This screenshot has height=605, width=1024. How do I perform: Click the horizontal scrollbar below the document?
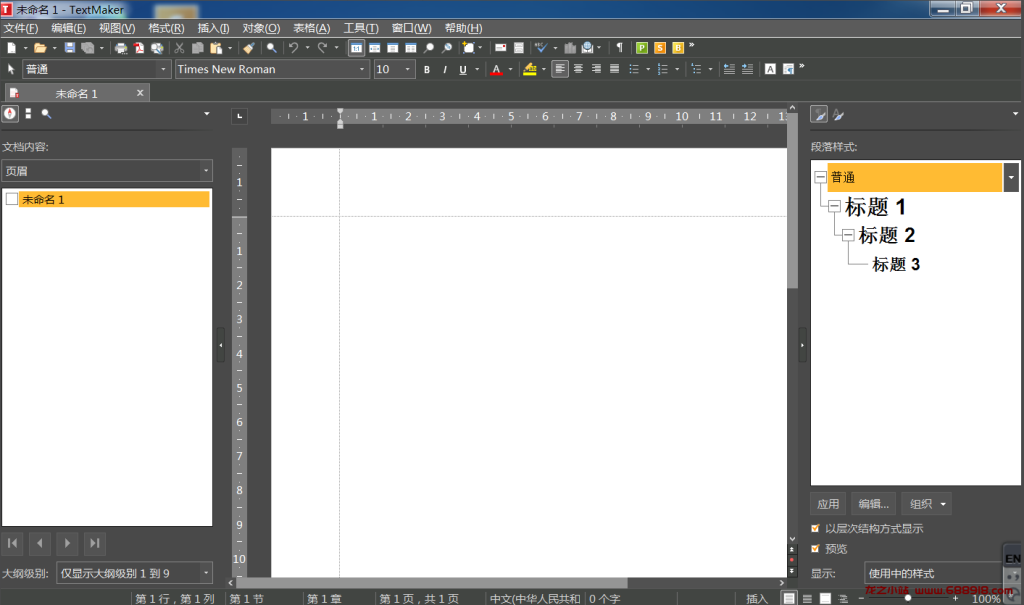[x=432, y=582]
